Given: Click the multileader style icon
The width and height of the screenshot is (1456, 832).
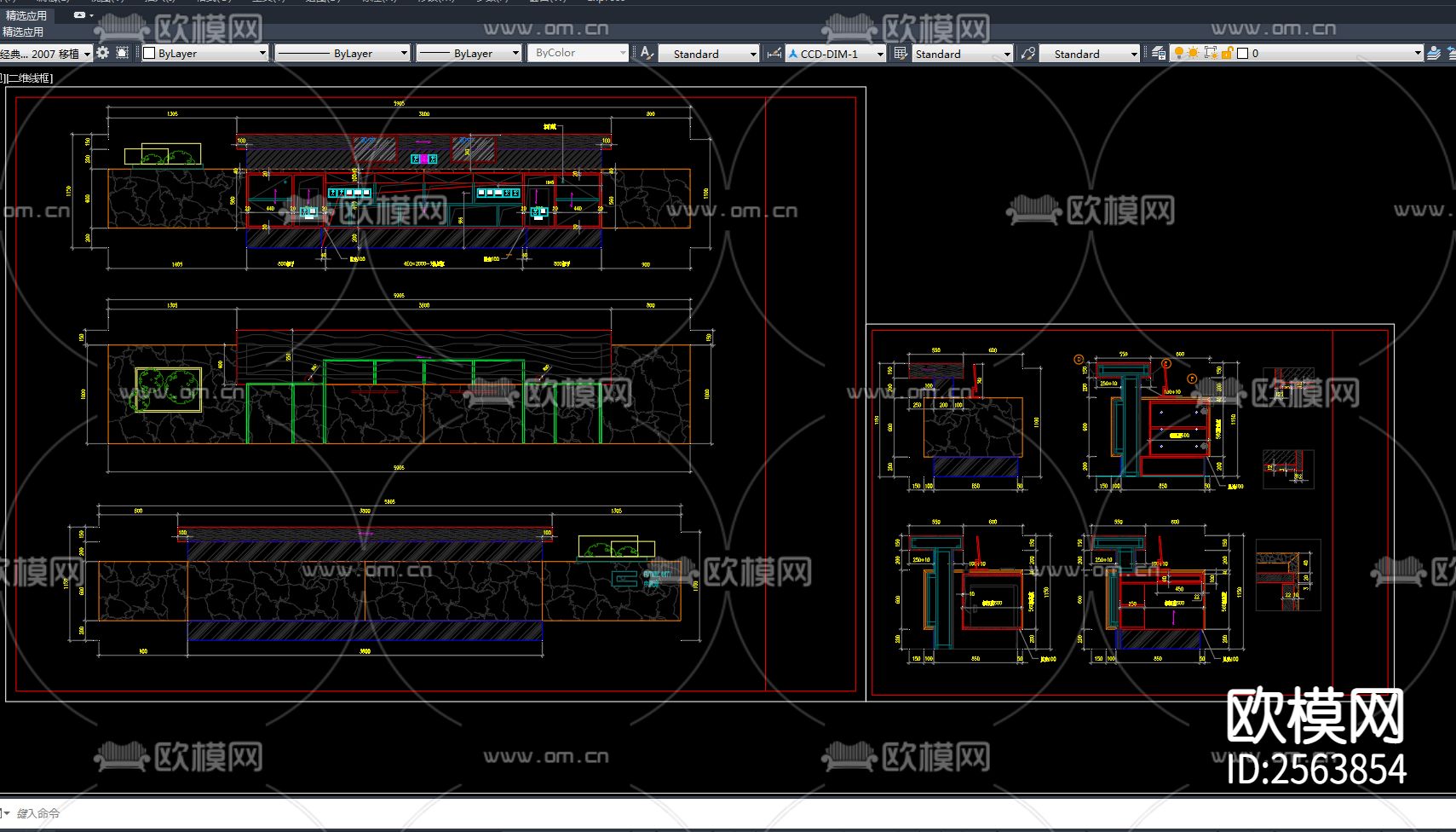Looking at the screenshot, I should (1028, 53).
